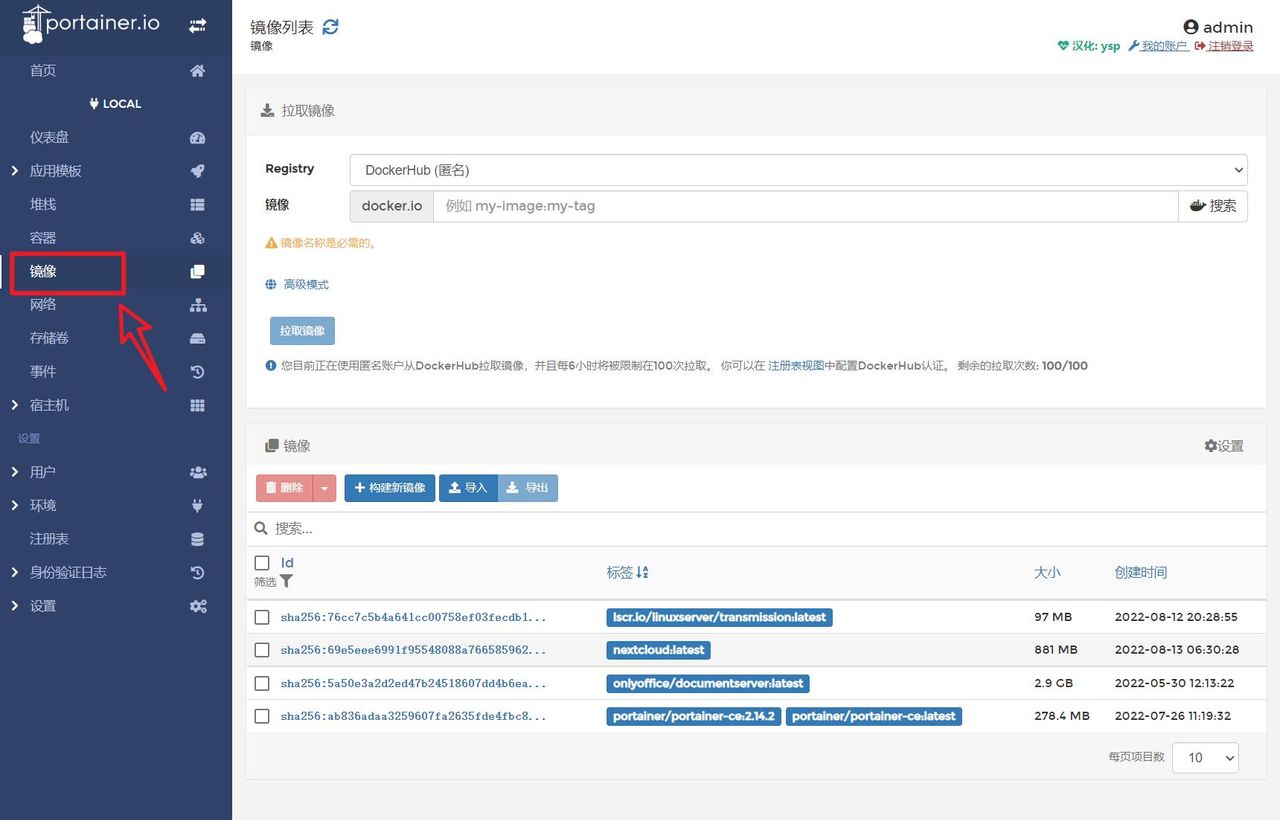Click the globe icon beside 高级模式
Screen dimensions: 1280x820
[x=270, y=285]
